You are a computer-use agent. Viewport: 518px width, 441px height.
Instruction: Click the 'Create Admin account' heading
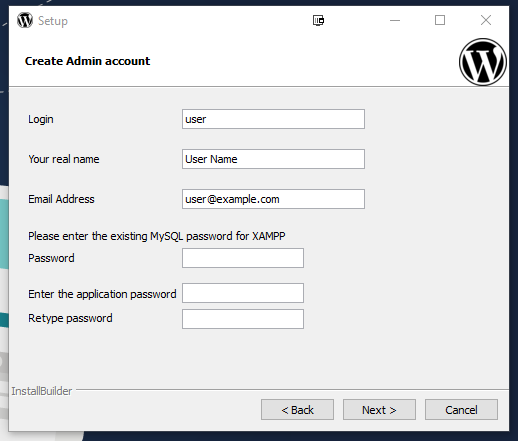click(87, 61)
